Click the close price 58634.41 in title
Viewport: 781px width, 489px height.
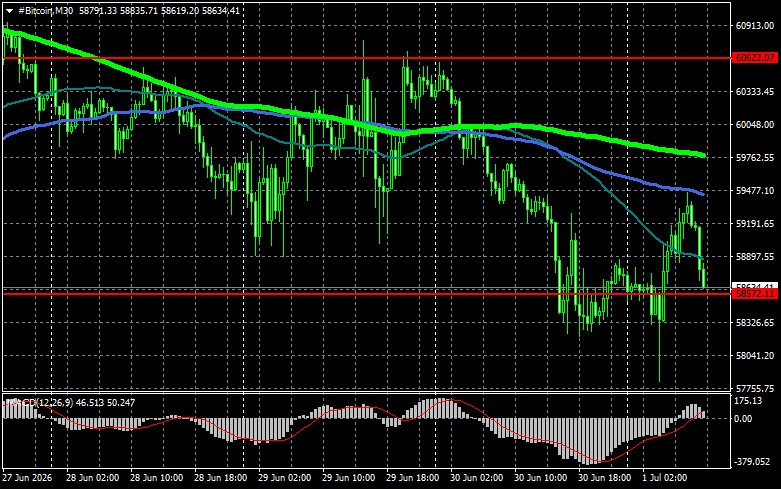pyautogui.click(x=221, y=11)
